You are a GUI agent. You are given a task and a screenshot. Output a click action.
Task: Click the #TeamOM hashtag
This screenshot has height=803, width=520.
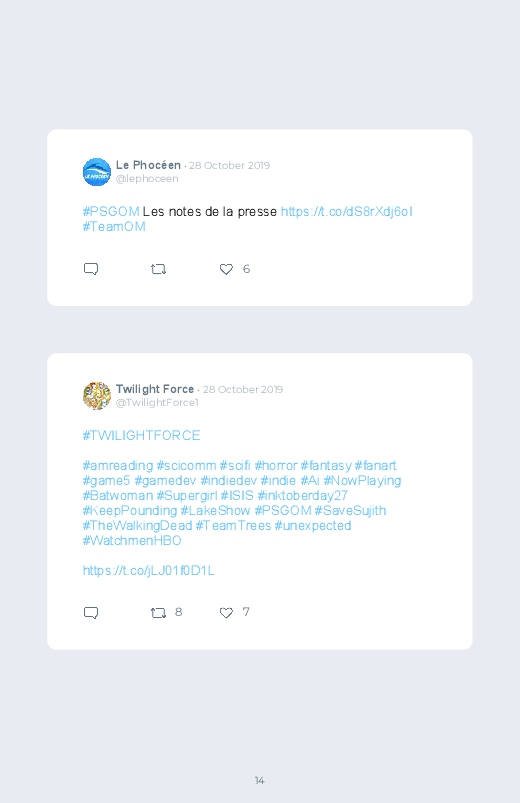click(x=114, y=226)
